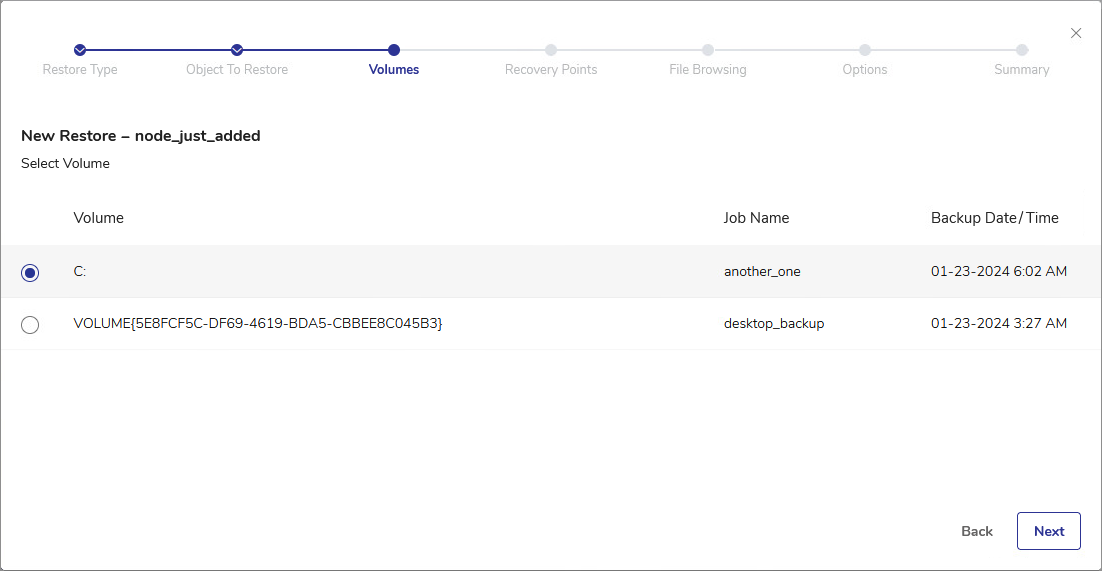Click the Summary step dot
Viewport: 1102px width, 571px height.
pyautogui.click(x=1022, y=50)
